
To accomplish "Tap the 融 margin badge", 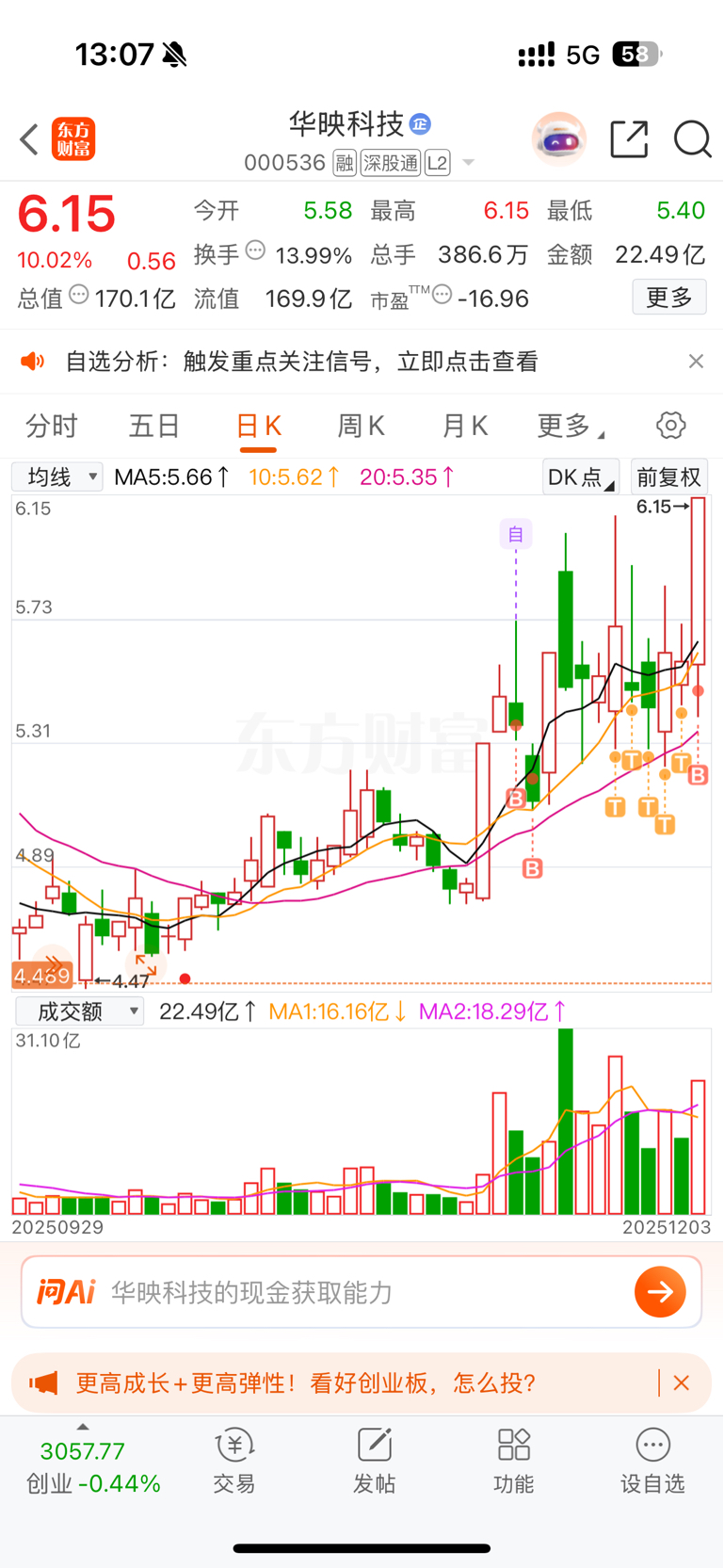I will coord(345,164).
